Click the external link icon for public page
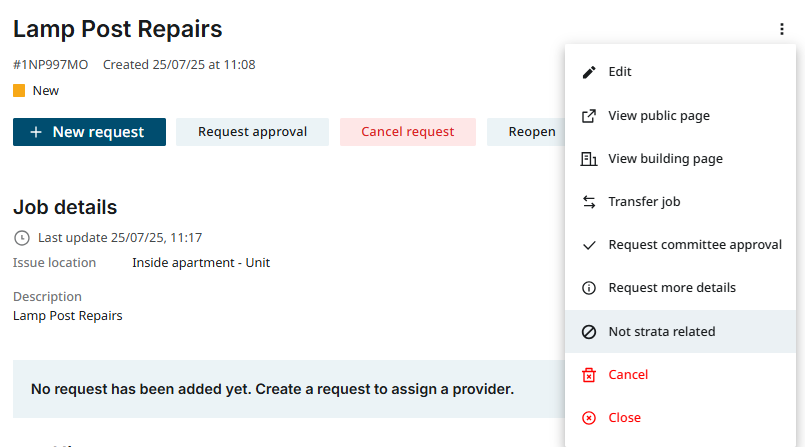This screenshot has height=447, width=805. click(589, 115)
